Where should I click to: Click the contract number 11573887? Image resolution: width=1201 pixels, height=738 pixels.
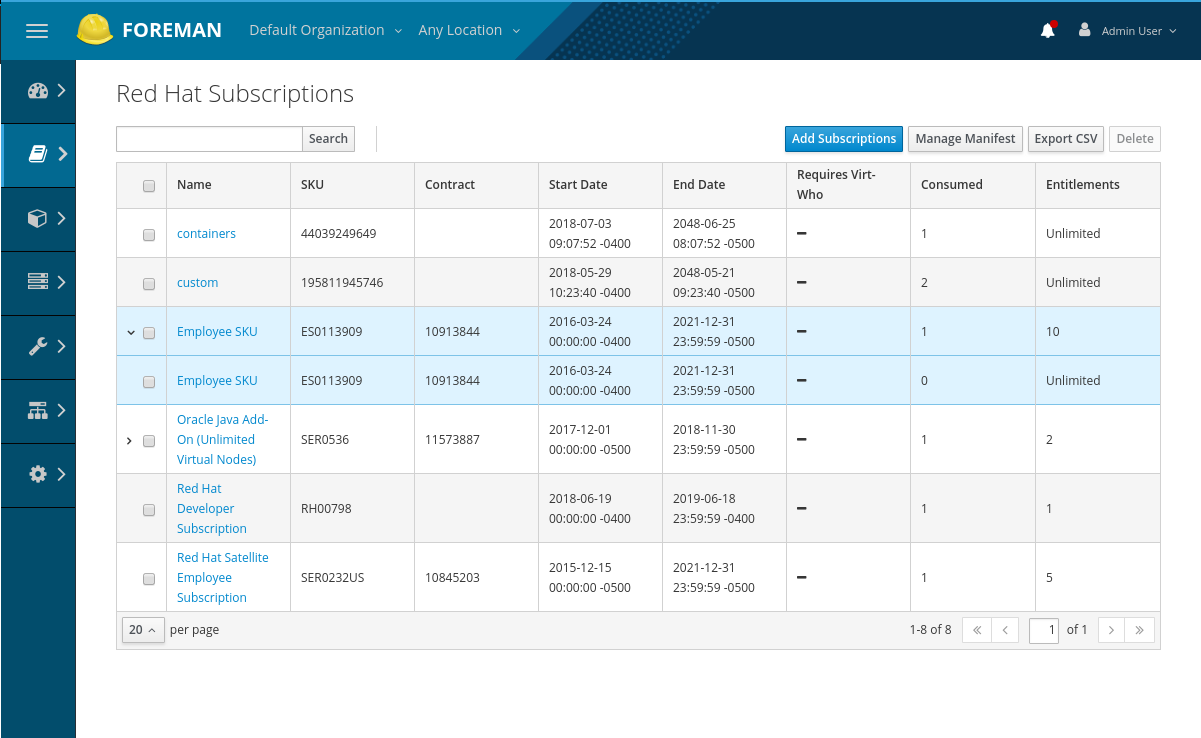click(x=452, y=440)
